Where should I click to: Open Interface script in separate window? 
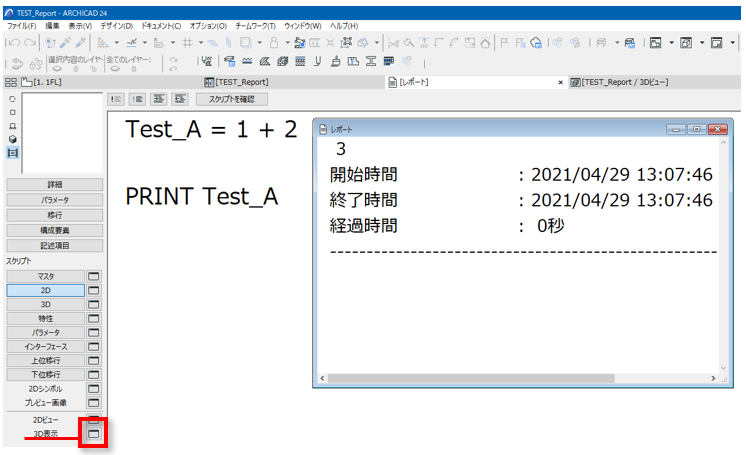click(94, 346)
